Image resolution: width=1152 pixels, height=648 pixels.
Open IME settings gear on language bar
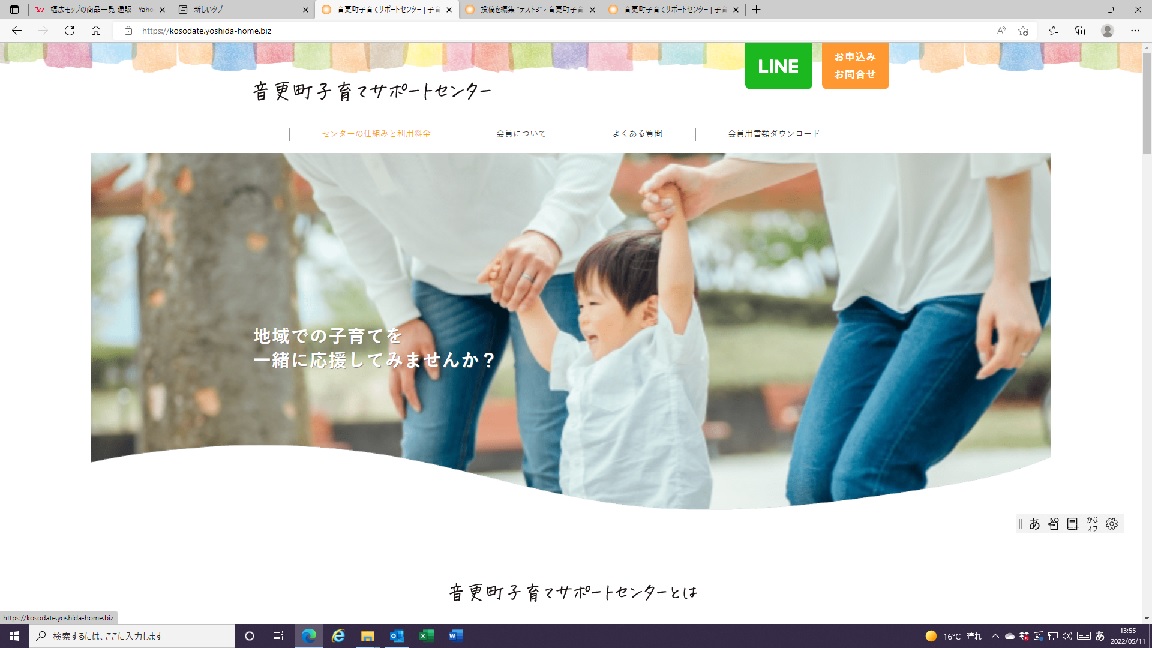tap(1111, 524)
